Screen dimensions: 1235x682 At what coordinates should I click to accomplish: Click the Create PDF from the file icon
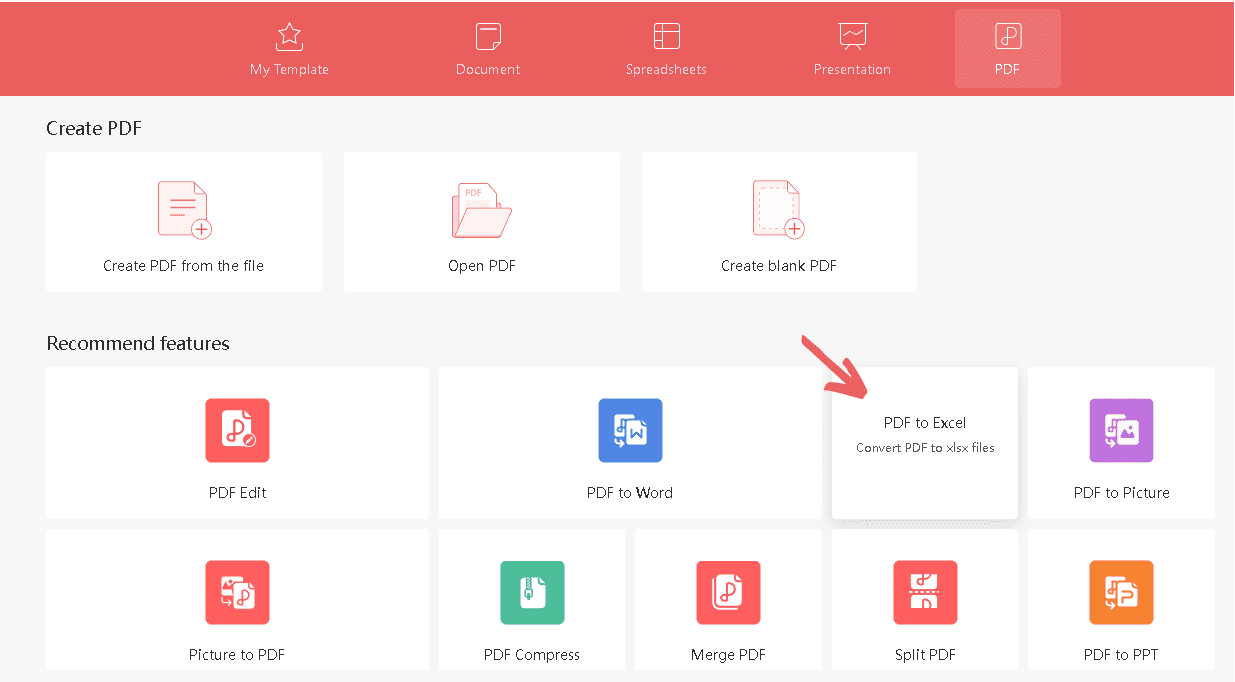click(184, 210)
